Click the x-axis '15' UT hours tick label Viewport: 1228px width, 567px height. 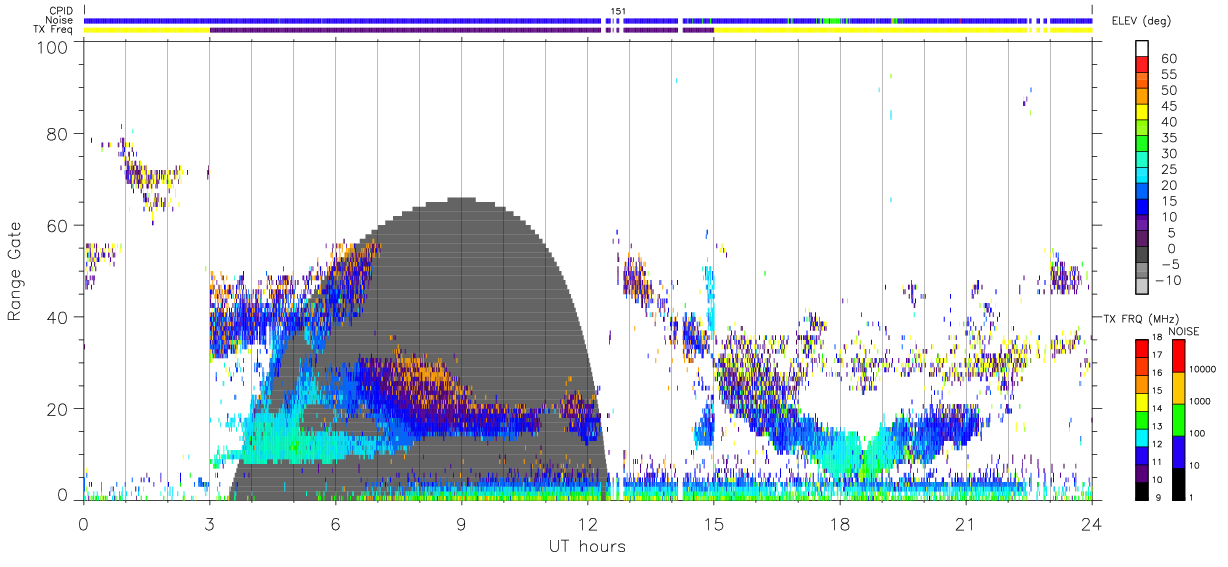(713, 523)
